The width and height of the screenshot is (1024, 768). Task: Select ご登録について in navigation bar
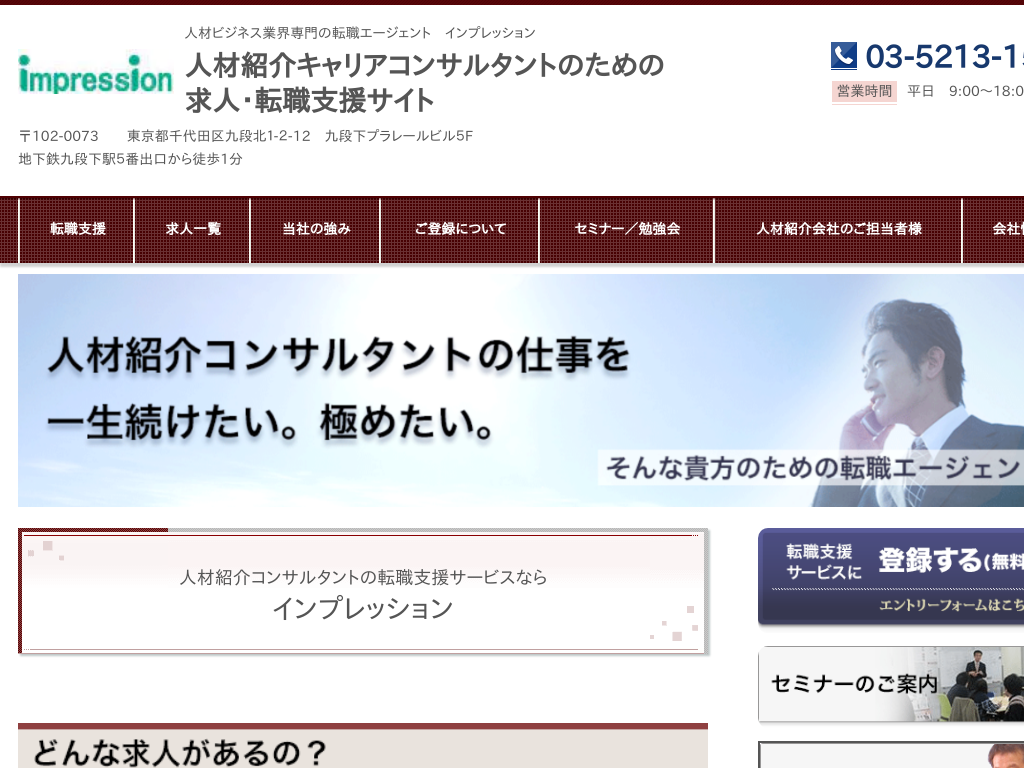click(x=460, y=229)
